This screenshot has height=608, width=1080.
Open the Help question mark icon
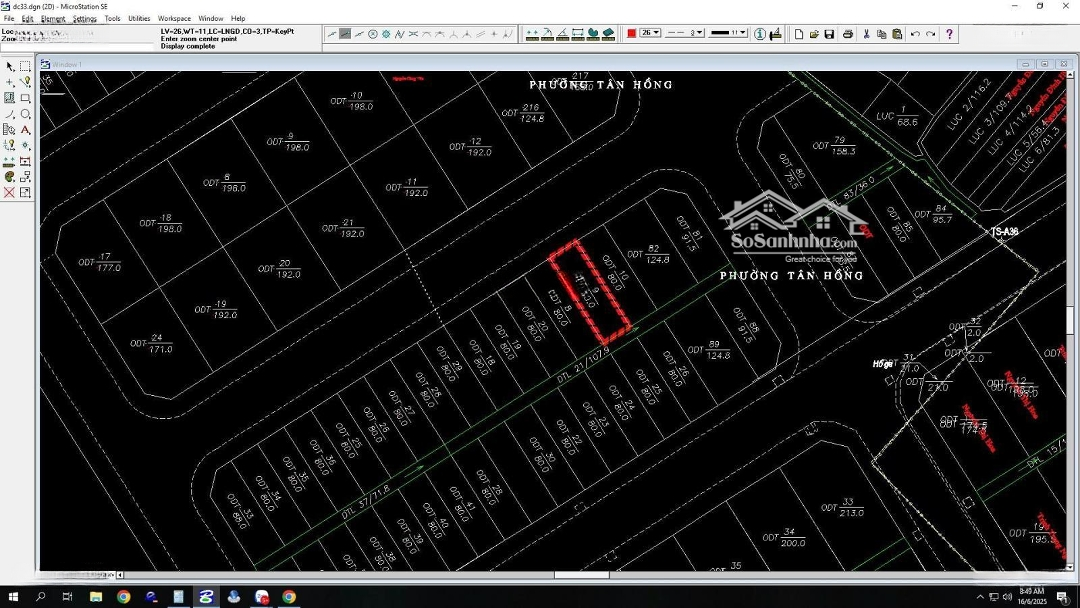tap(949, 34)
